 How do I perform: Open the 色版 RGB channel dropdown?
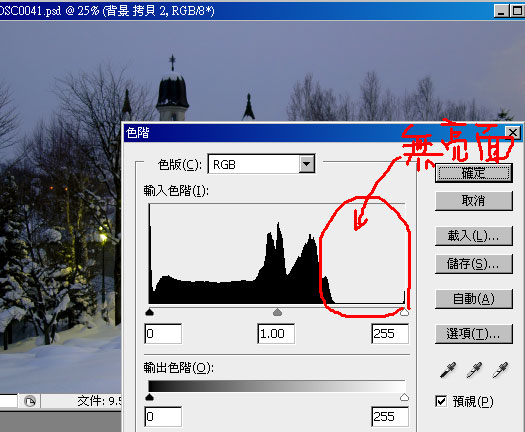(307, 164)
